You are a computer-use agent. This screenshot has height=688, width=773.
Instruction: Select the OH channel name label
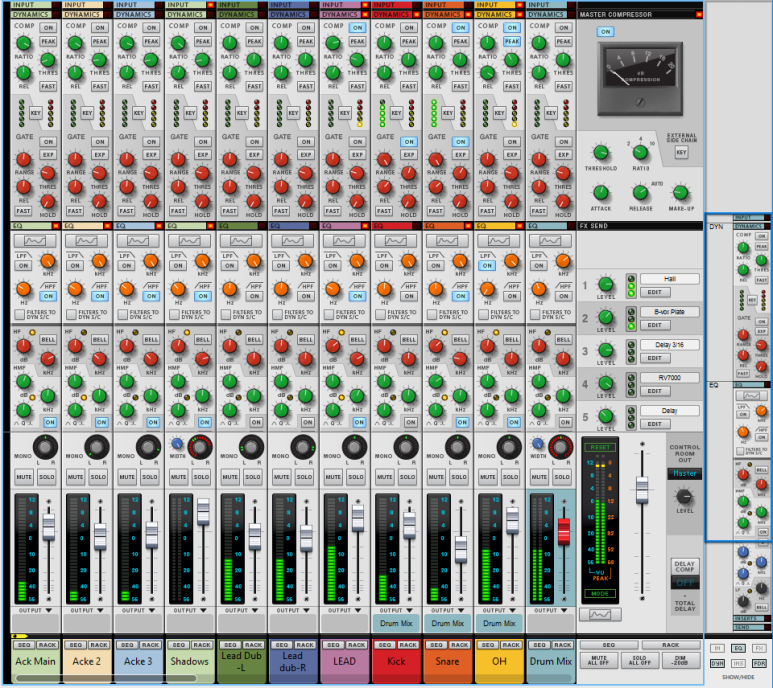tap(498, 661)
